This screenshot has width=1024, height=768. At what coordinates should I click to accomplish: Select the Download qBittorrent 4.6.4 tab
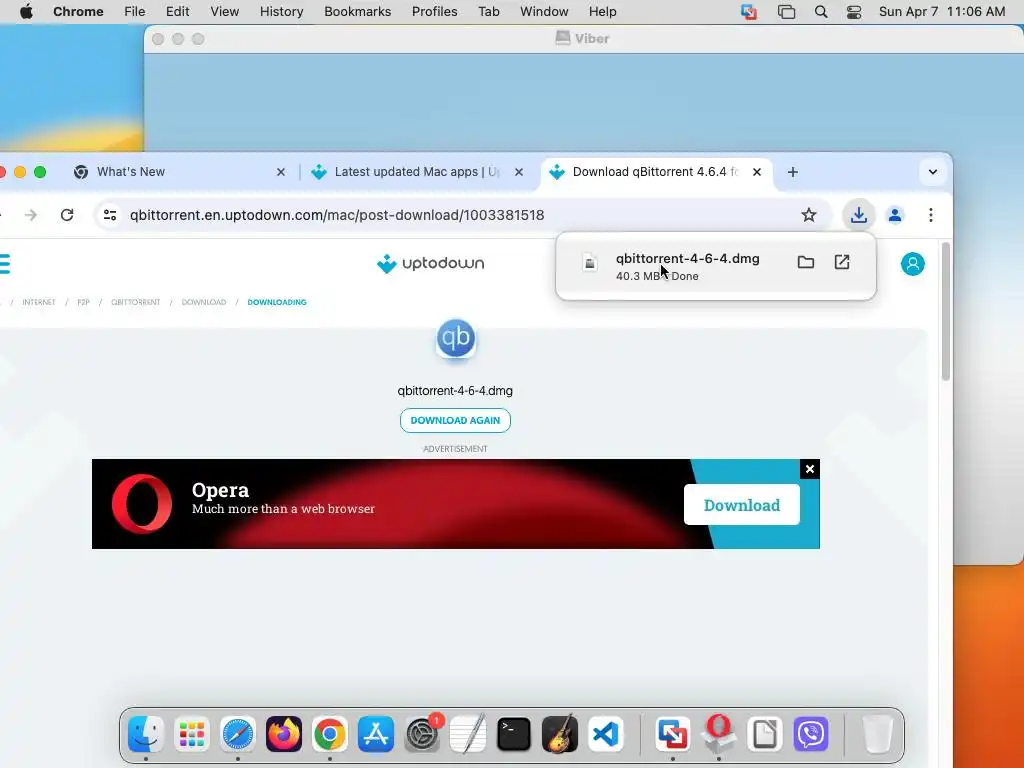[x=656, y=172]
